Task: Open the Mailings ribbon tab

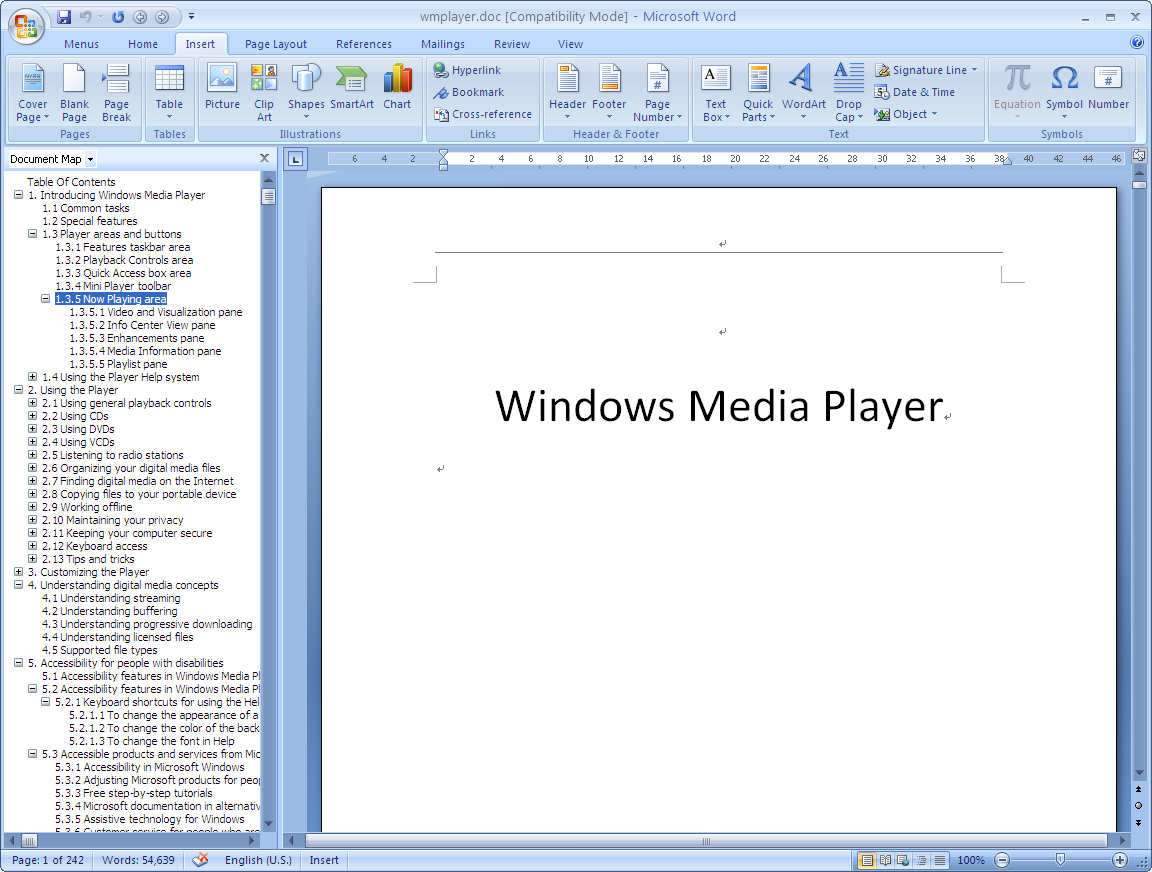Action: pos(442,44)
